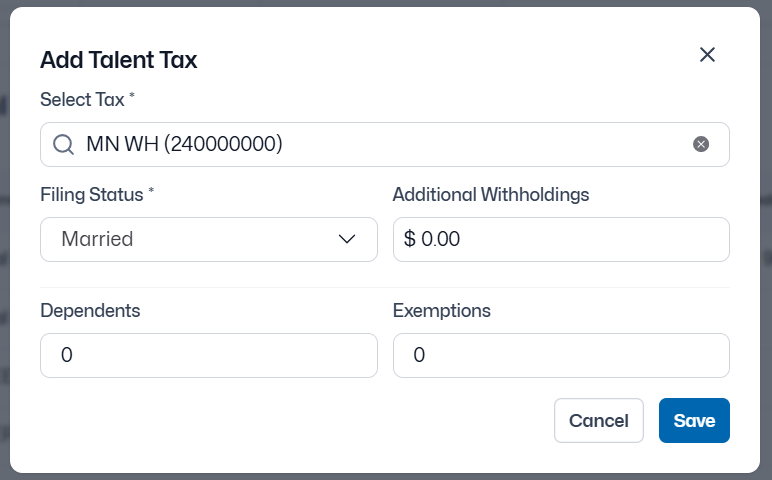The image size is (772, 480).
Task: Clear the selected MN WH tax
Action: point(701,144)
